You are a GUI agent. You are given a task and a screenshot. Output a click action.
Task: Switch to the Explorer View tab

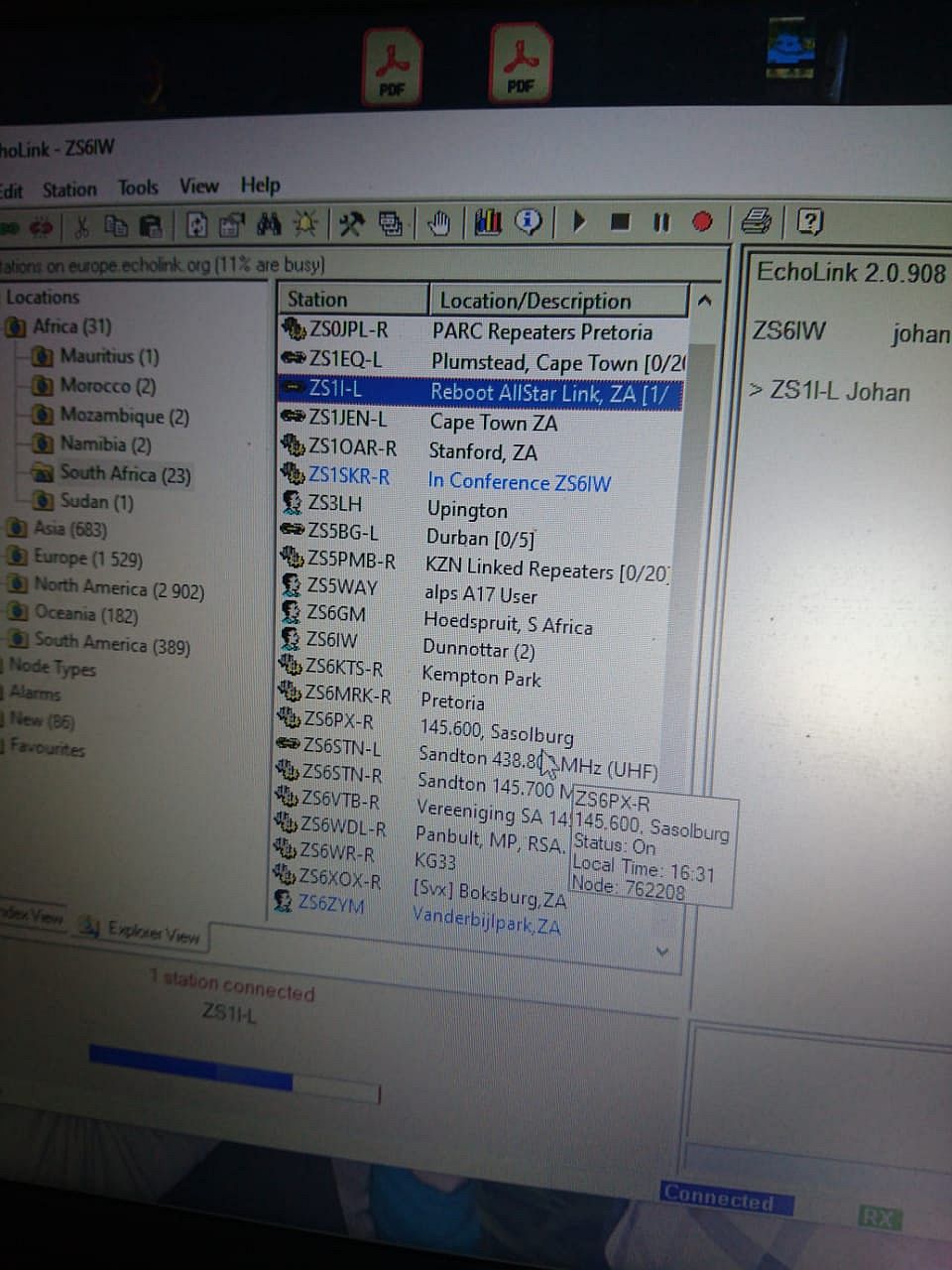tap(141, 931)
